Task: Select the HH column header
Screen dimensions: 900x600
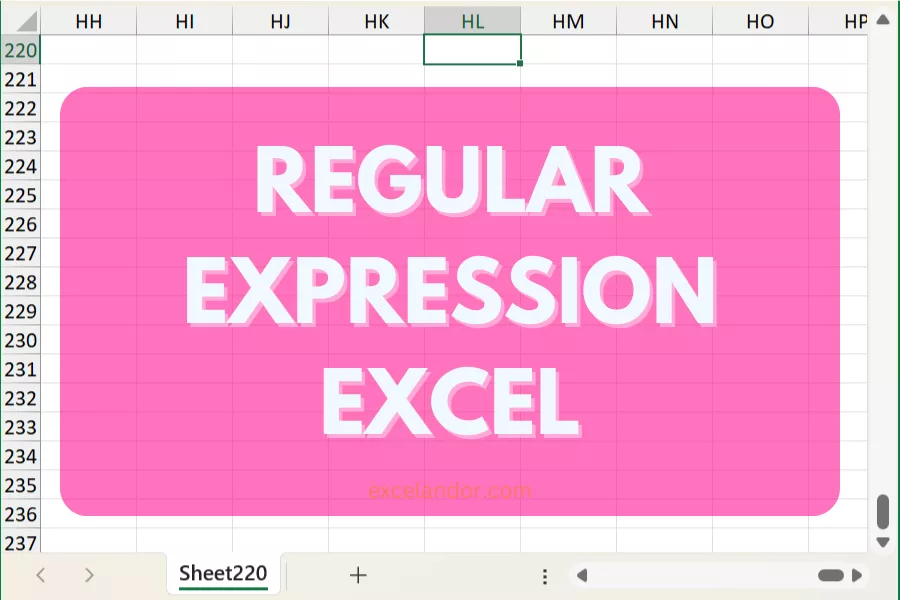Action: pos(88,20)
